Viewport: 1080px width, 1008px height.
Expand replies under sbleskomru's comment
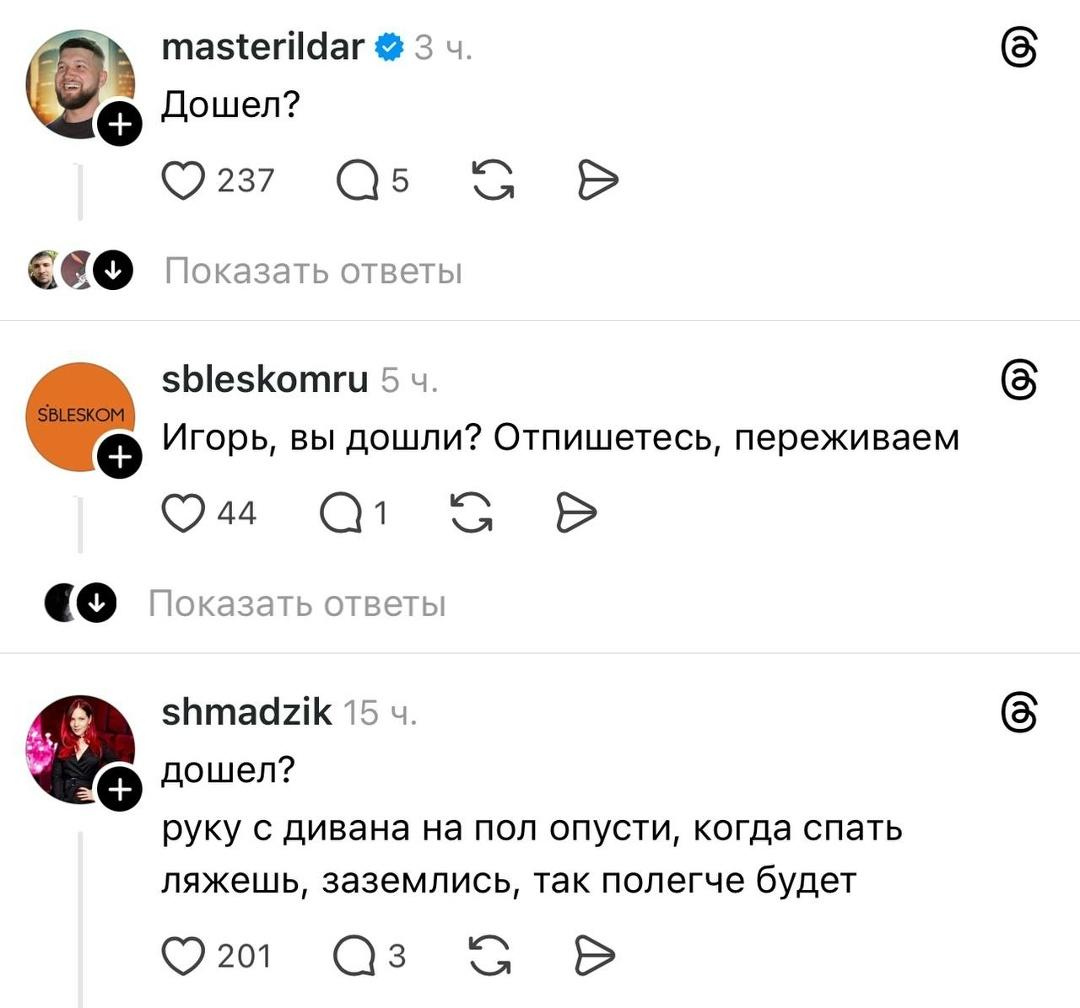(x=297, y=604)
